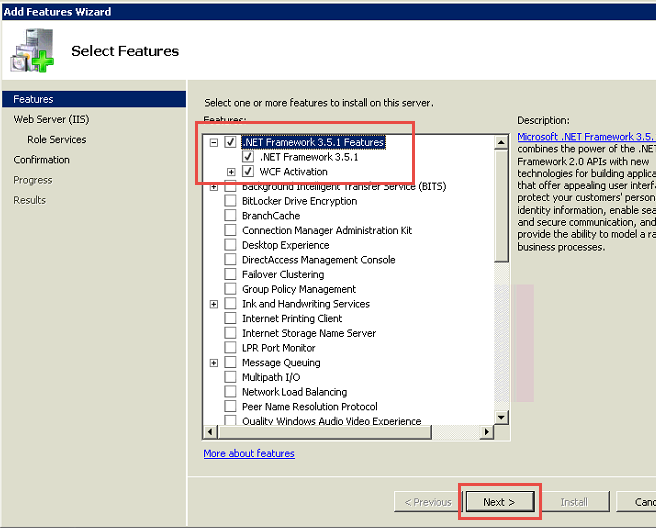Check the BranchCache feature box
656x528 pixels.
click(x=230, y=215)
